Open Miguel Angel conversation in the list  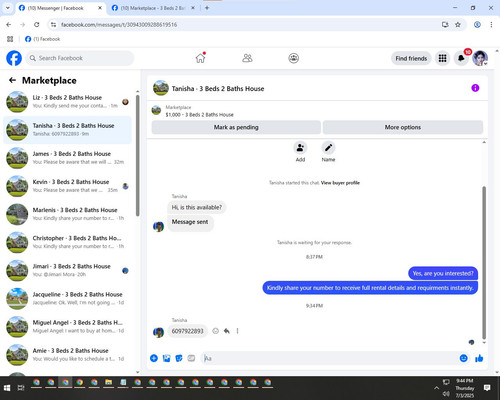pyautogui.click(x=67, y=327)
